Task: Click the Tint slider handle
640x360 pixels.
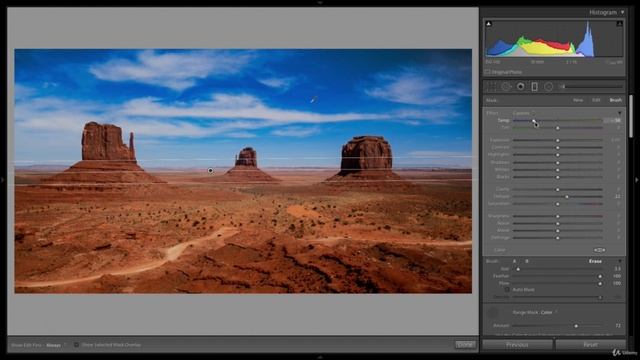Action: pos(558,128)
